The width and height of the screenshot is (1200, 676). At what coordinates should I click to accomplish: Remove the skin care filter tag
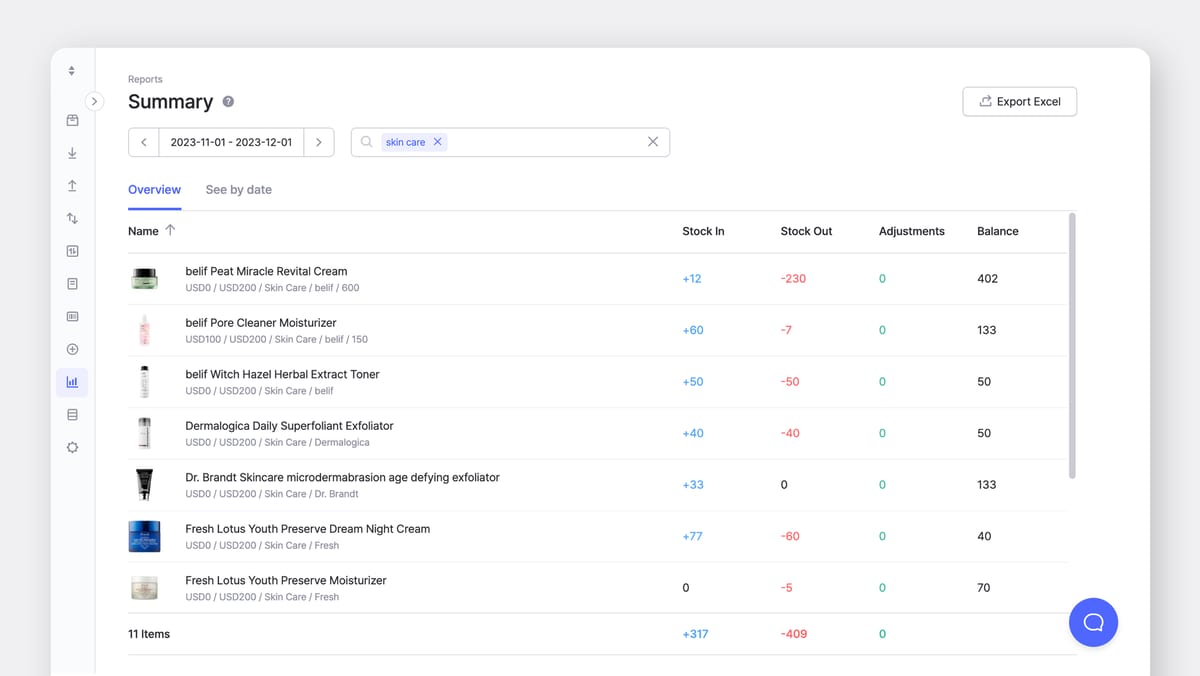pos(437,142)
